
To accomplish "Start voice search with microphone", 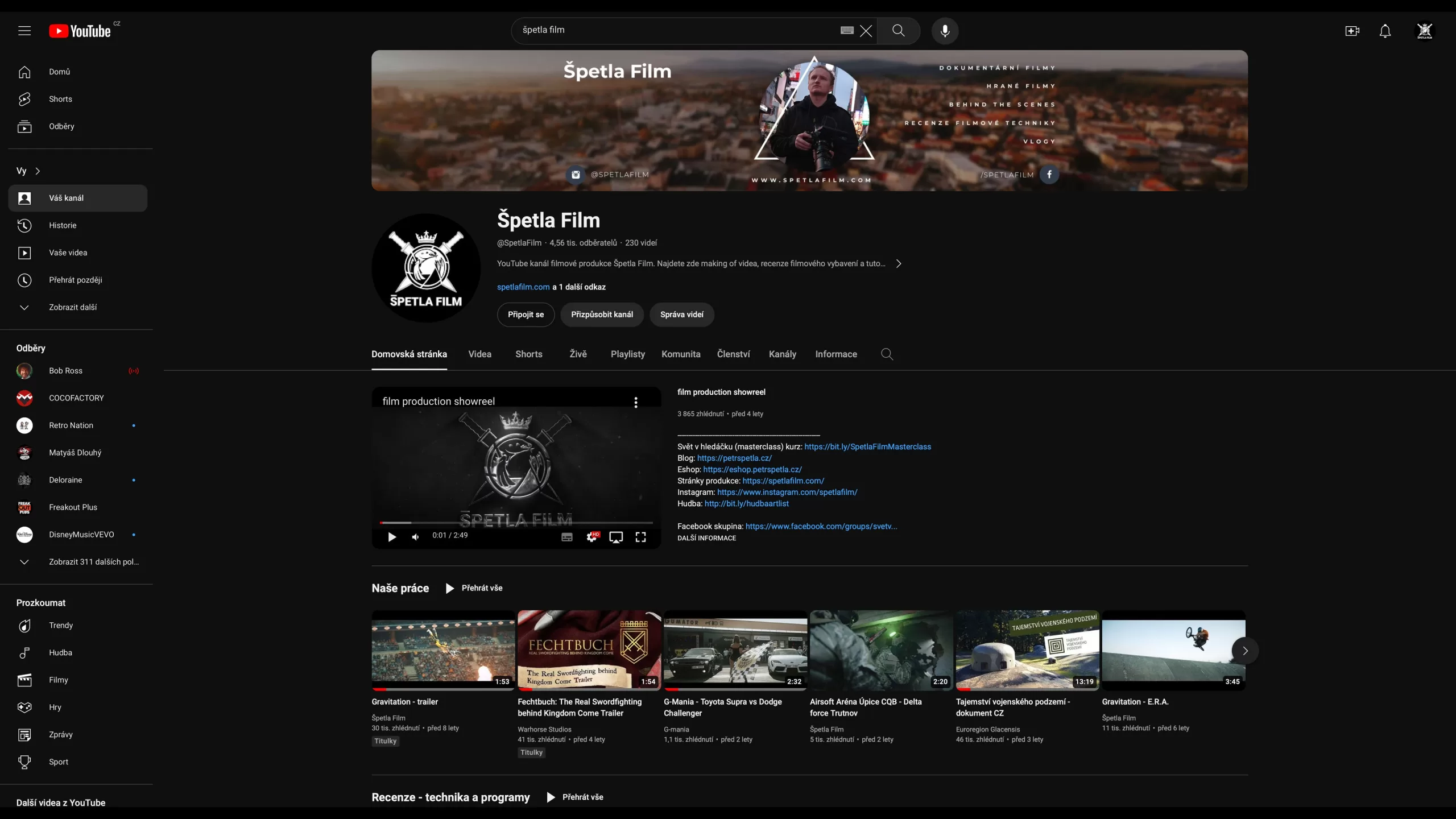I will click(945, 31).
